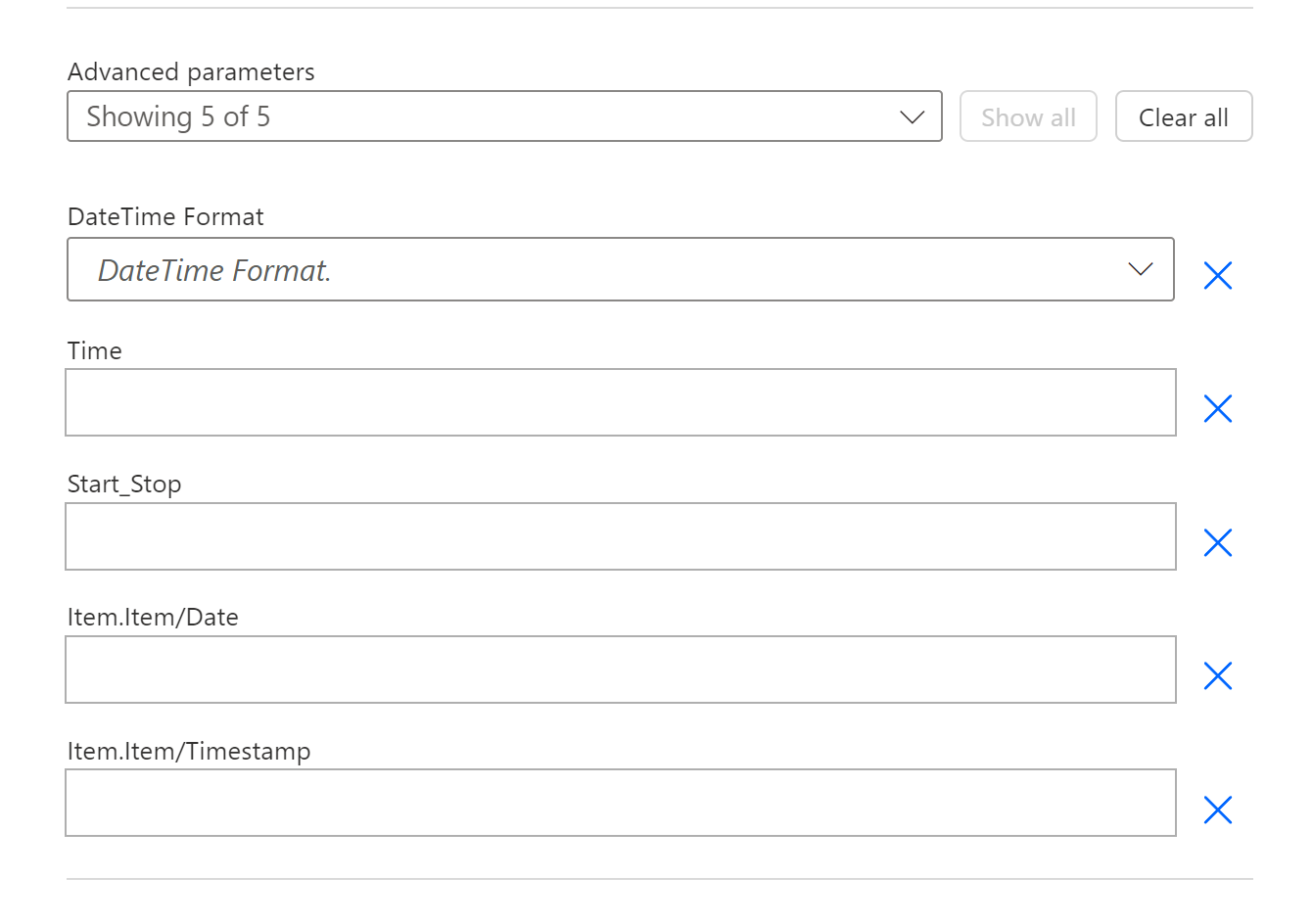Click the Time field label
The width and height of the screenshot is (1313, 924).
[x=95, y=351]
